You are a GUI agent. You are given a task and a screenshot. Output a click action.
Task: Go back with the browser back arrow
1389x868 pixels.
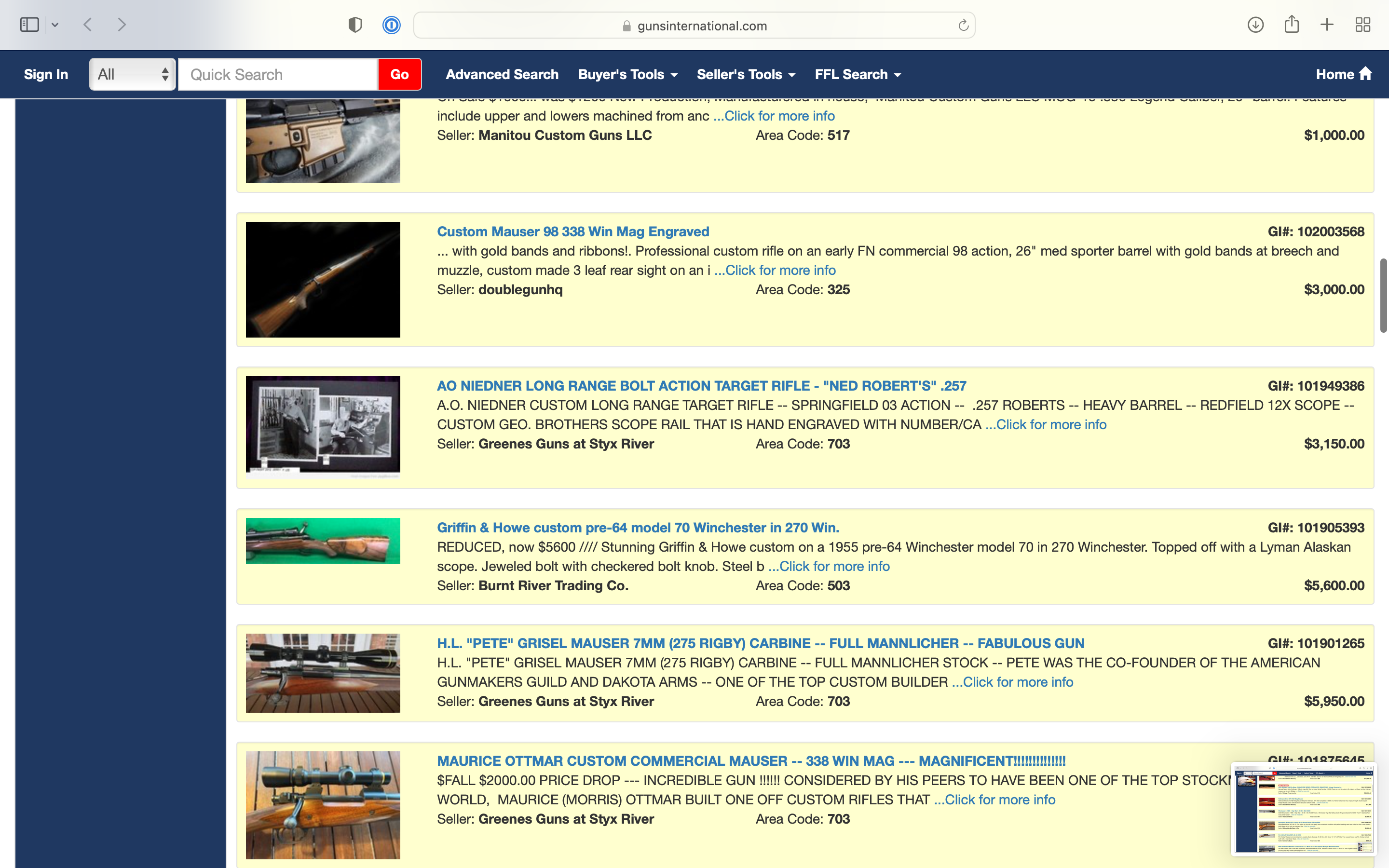click(x=88, y=25)
